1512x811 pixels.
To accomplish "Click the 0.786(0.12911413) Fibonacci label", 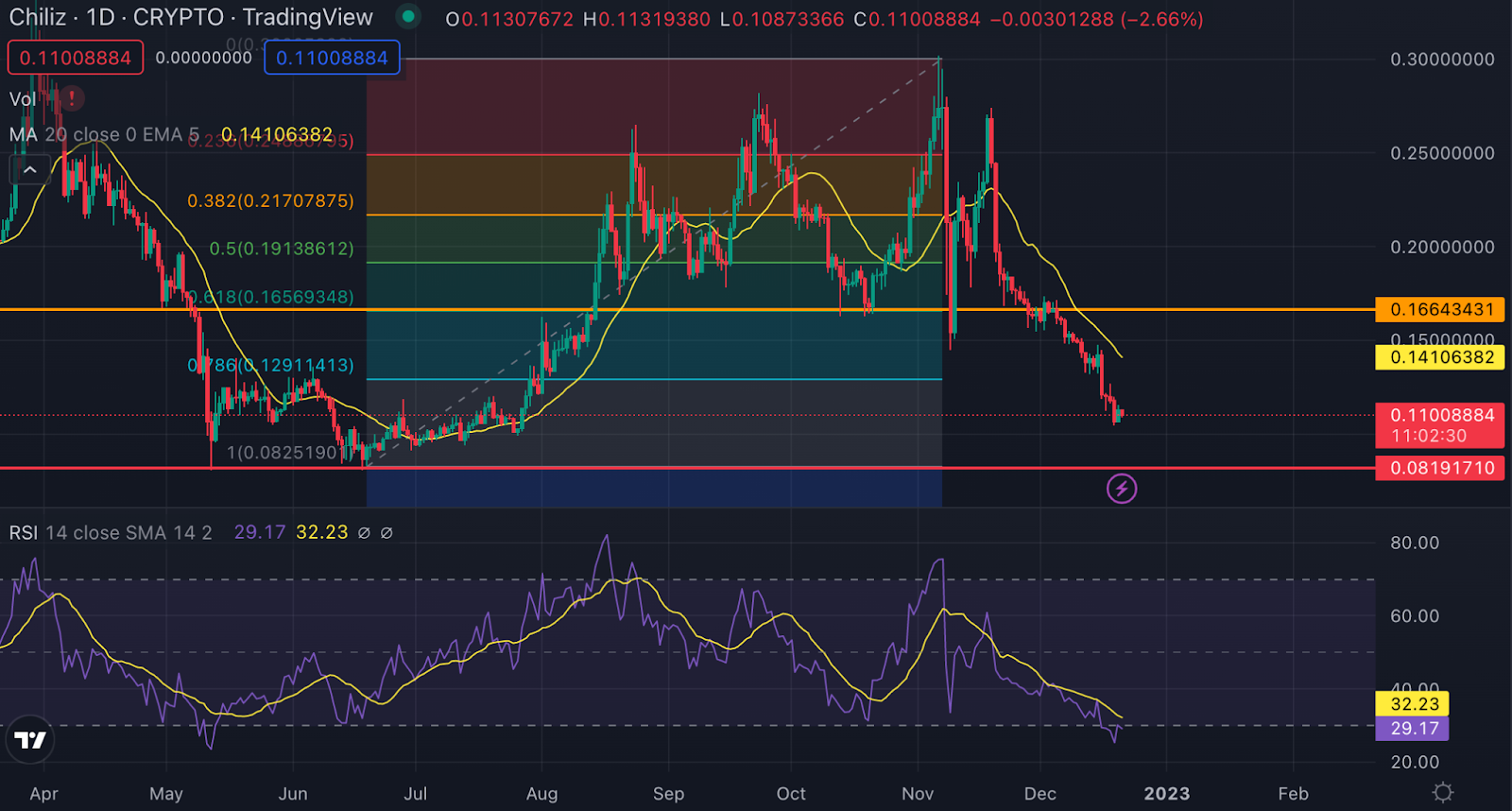I will point(271,365).
